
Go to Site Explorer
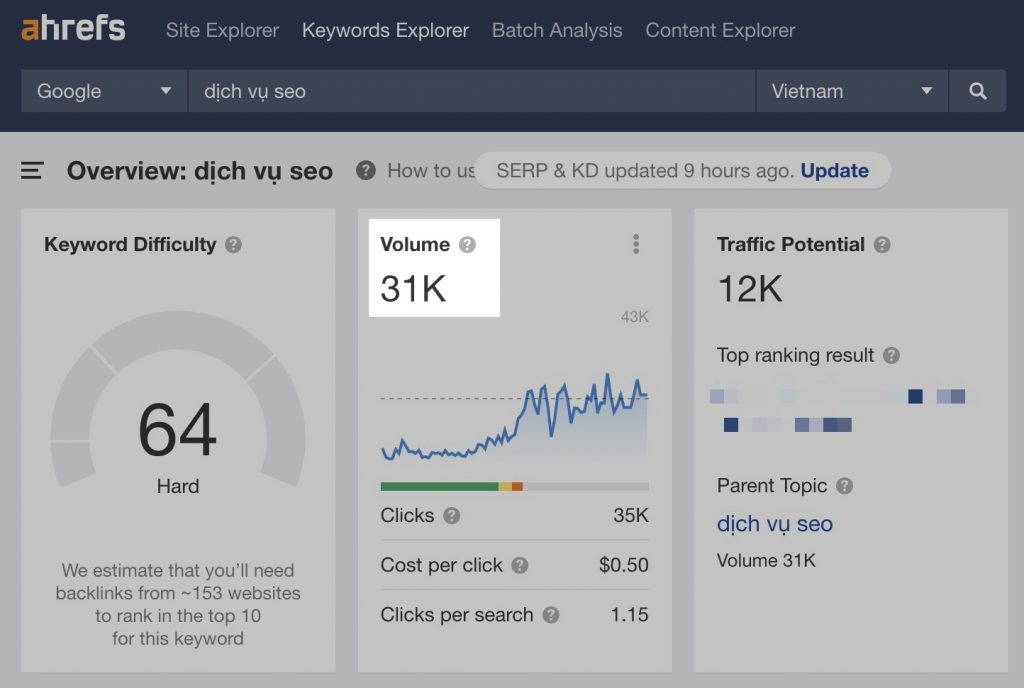coord(222,30)
